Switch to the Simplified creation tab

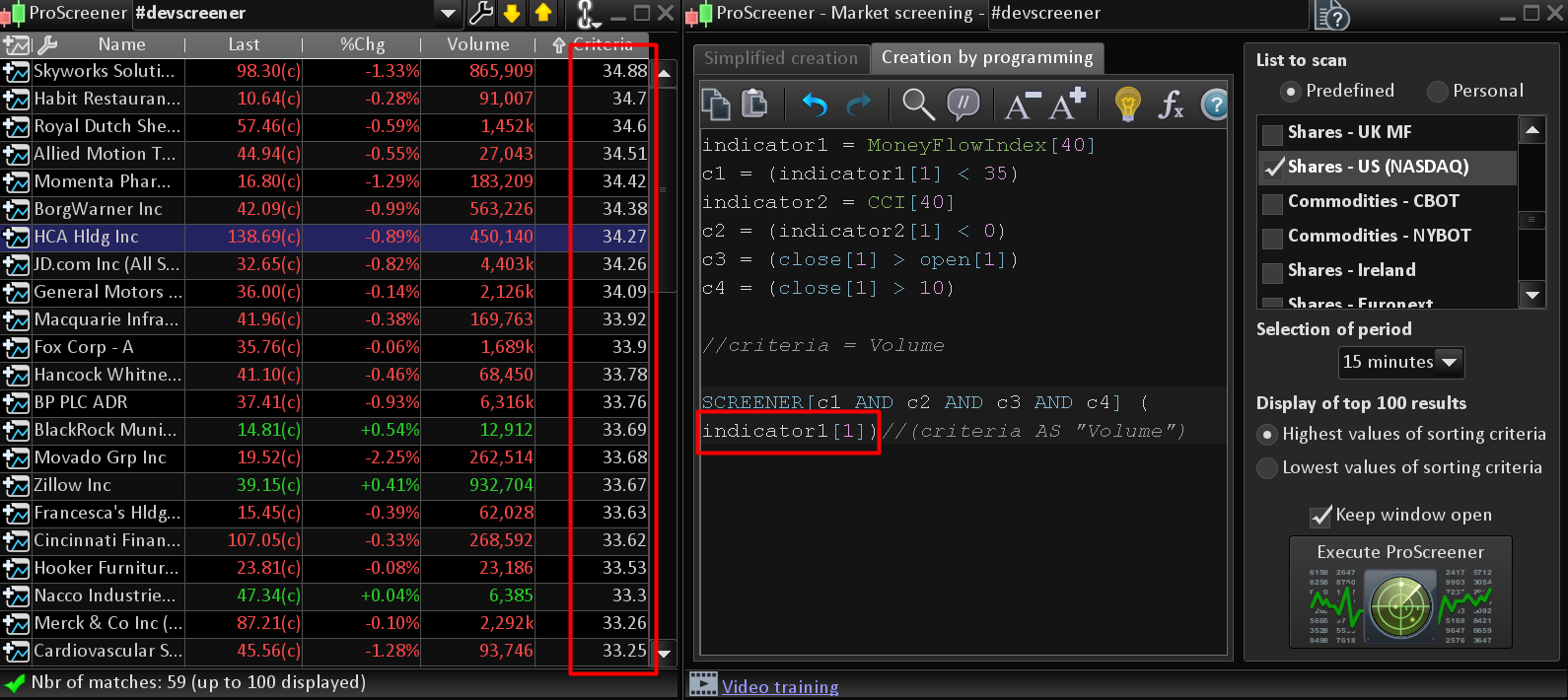pyautogui.click(x=781, y=58)
